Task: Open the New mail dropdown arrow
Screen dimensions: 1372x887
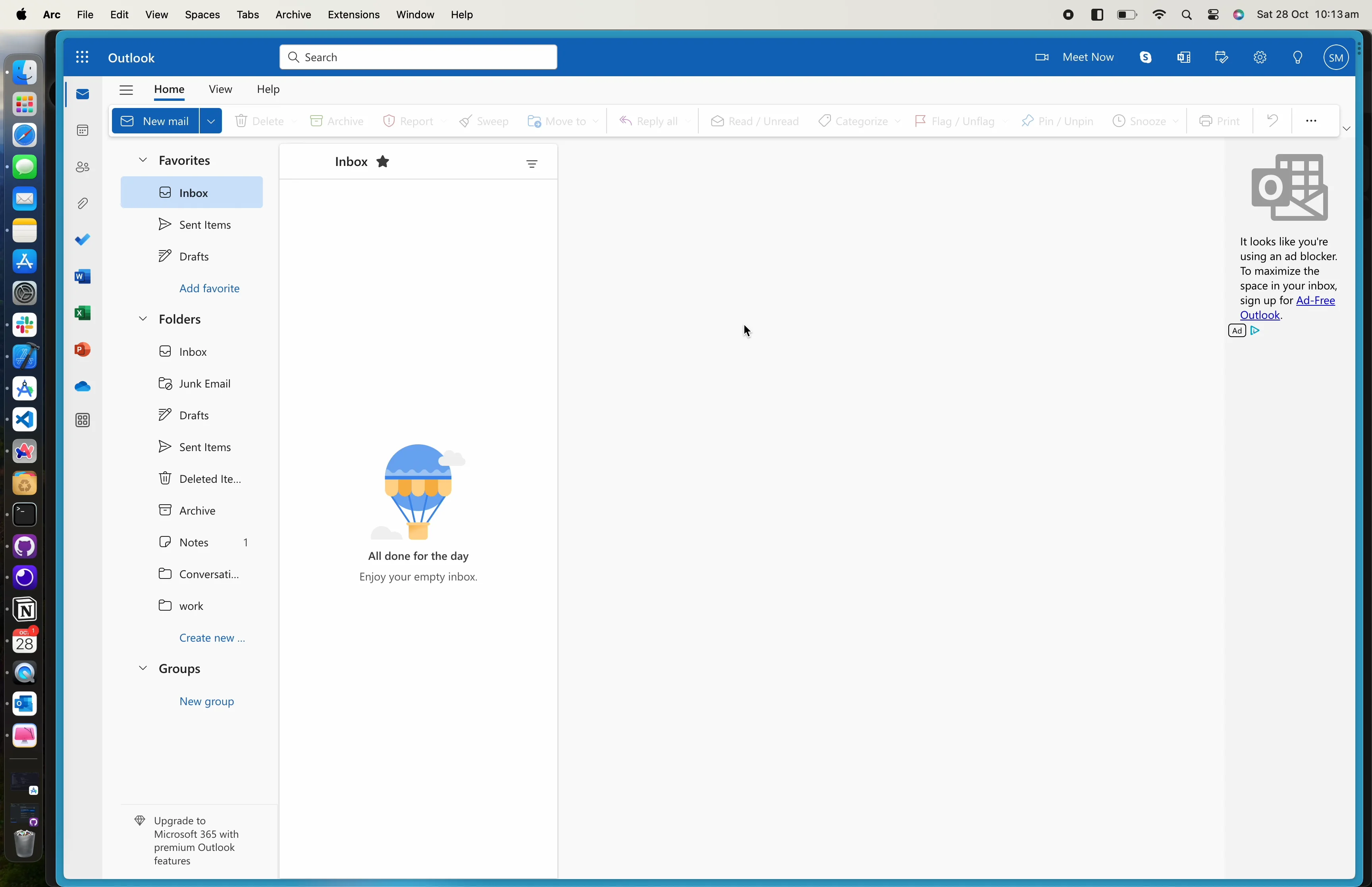Action: [211, 121]
